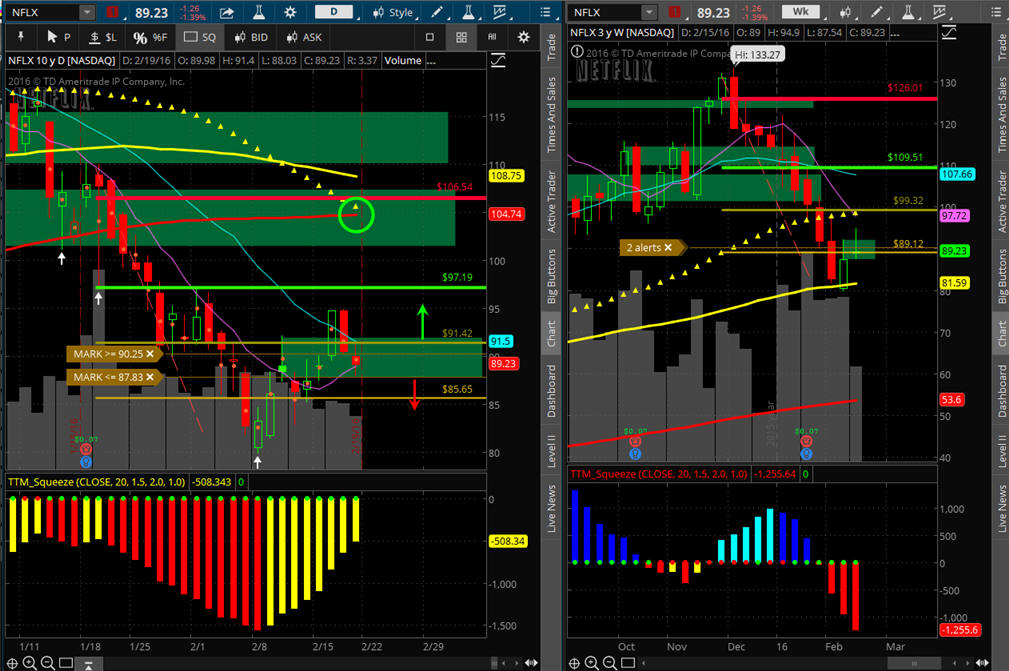Screen dimensions: 1009x671
Task: Dismiss the 2 alerts label
Action: (668, 247)
